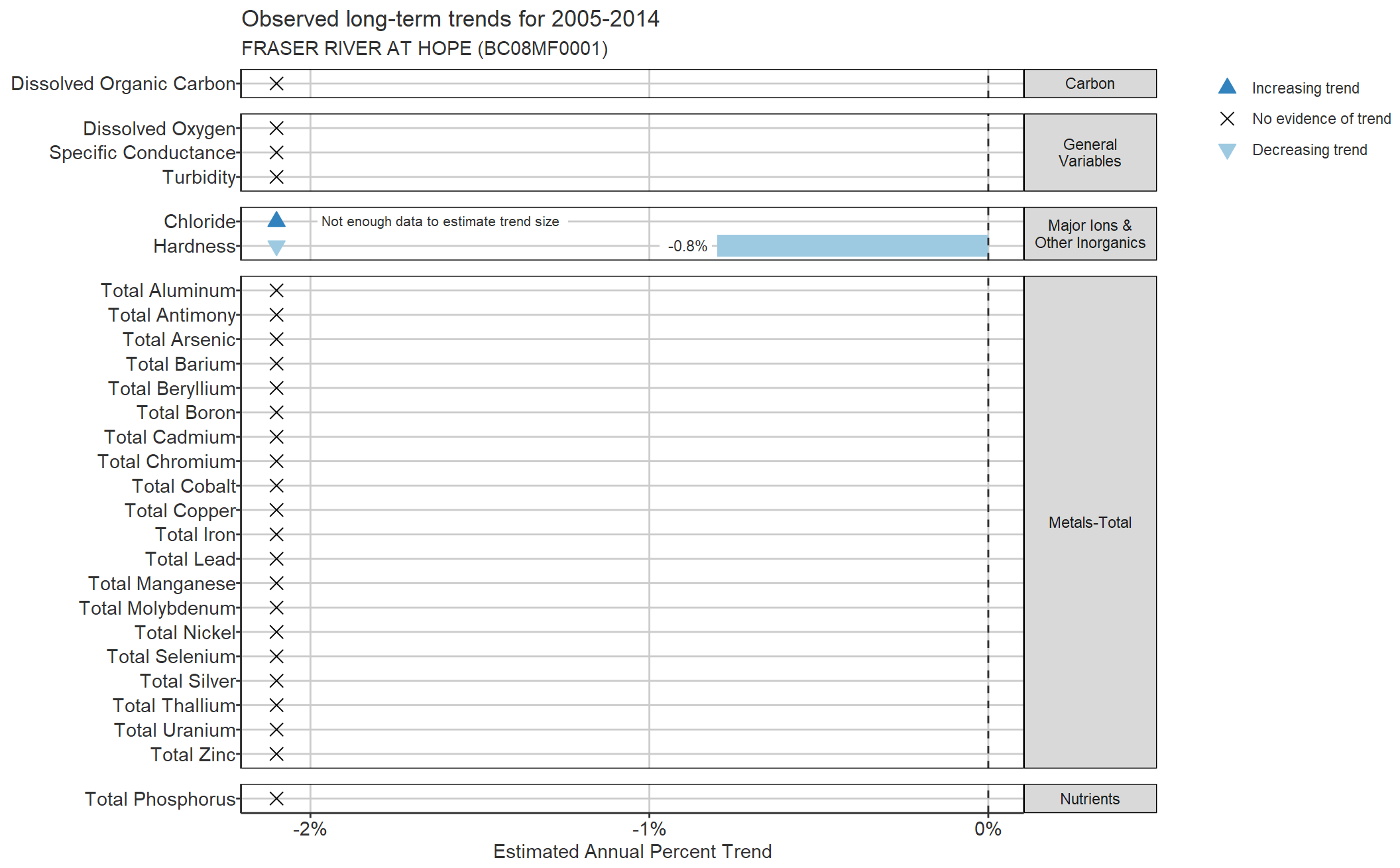Click the X marker for Total Beryllium

tap(276, 388)
